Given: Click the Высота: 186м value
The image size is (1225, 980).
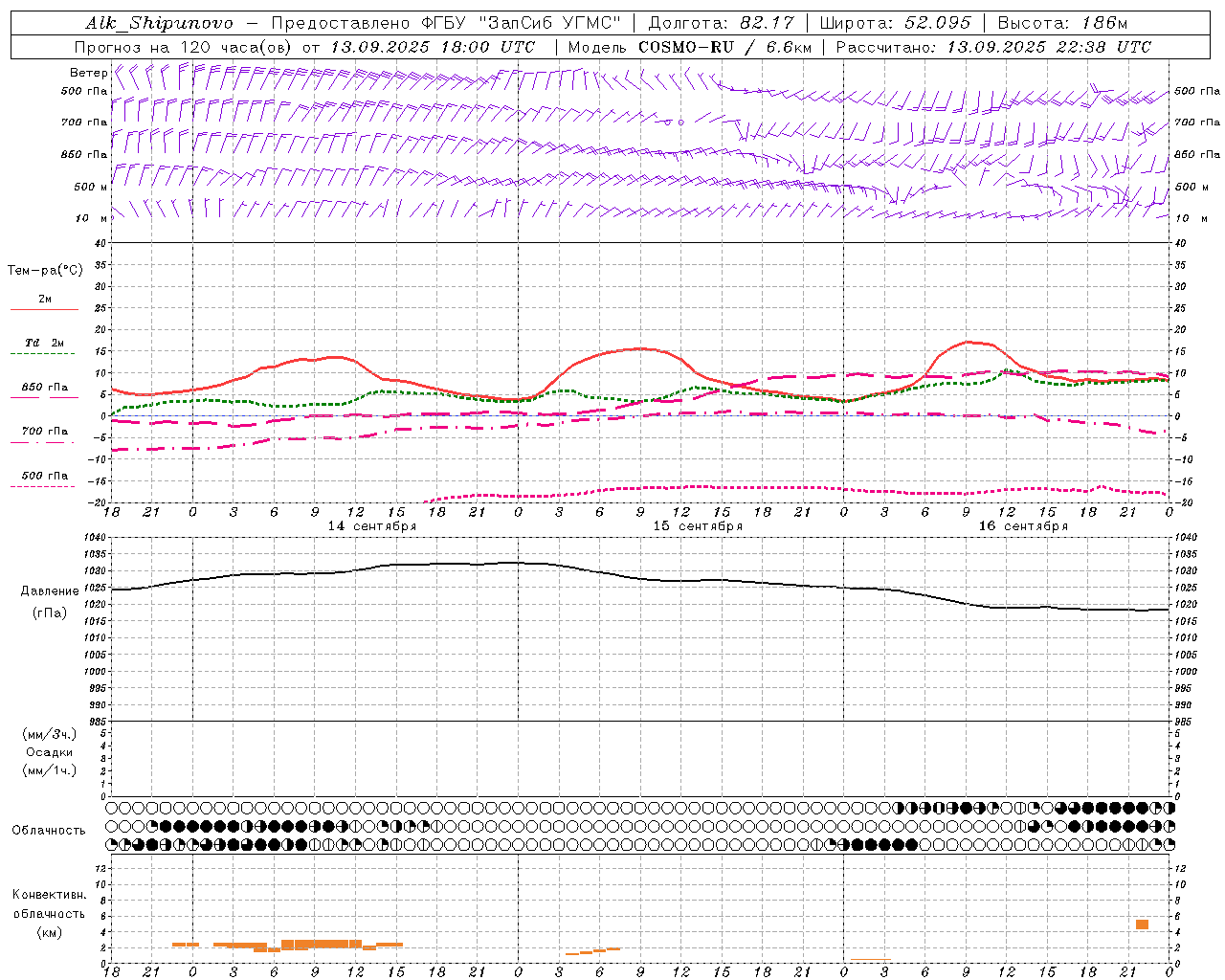Looking at the screenshot, I should 1062,23.
